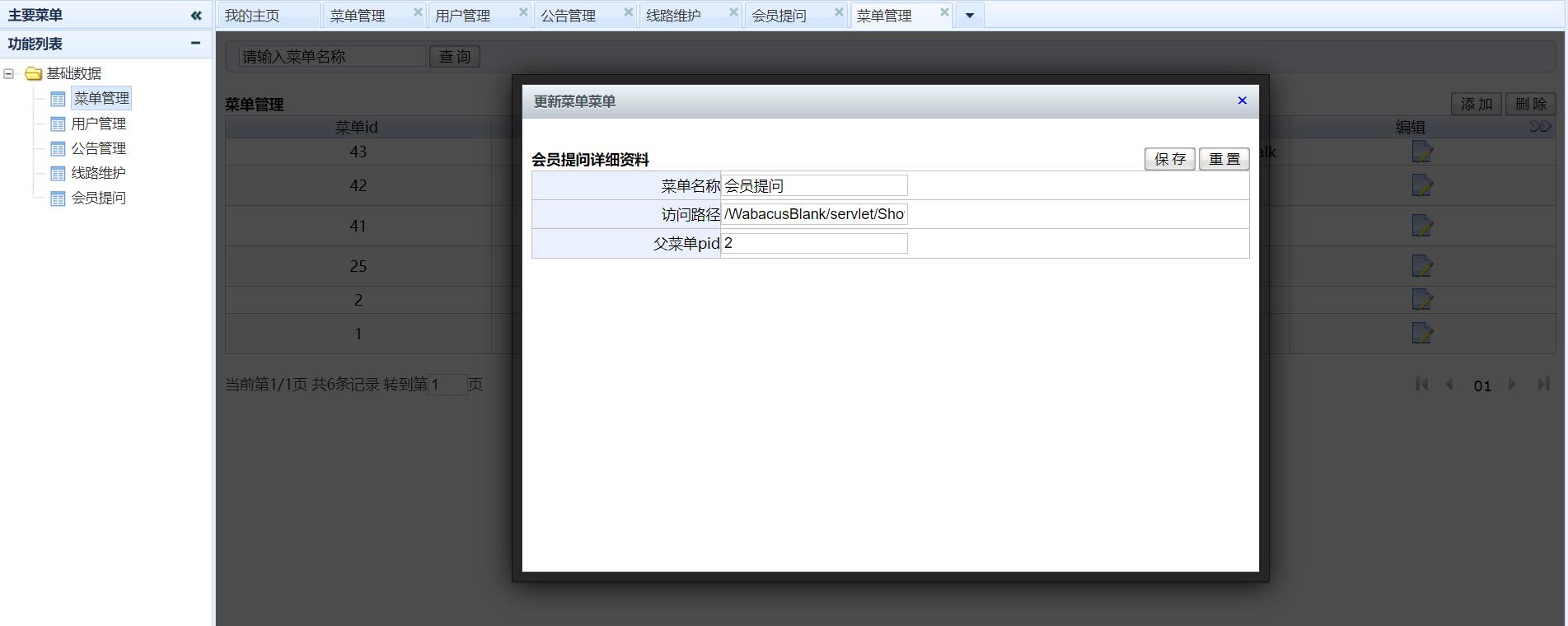This screenshot has height=626, width=1568.
Task: Click the 重置 button in the dialog
Action: tap(1224, 159)
